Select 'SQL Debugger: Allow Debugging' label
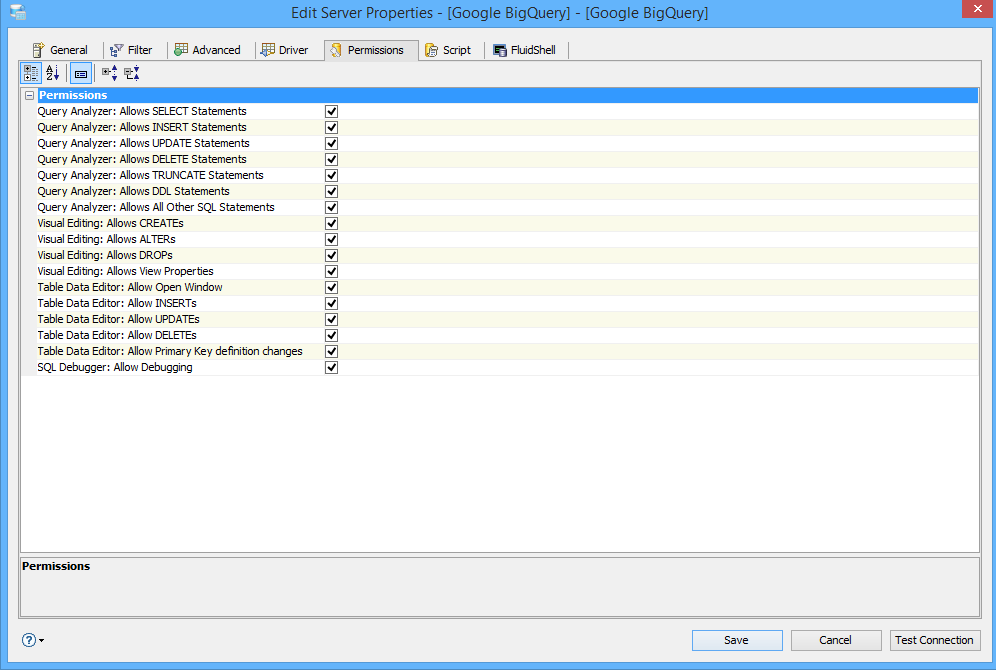This screenshot has height=670, width=996. (115, 367)
